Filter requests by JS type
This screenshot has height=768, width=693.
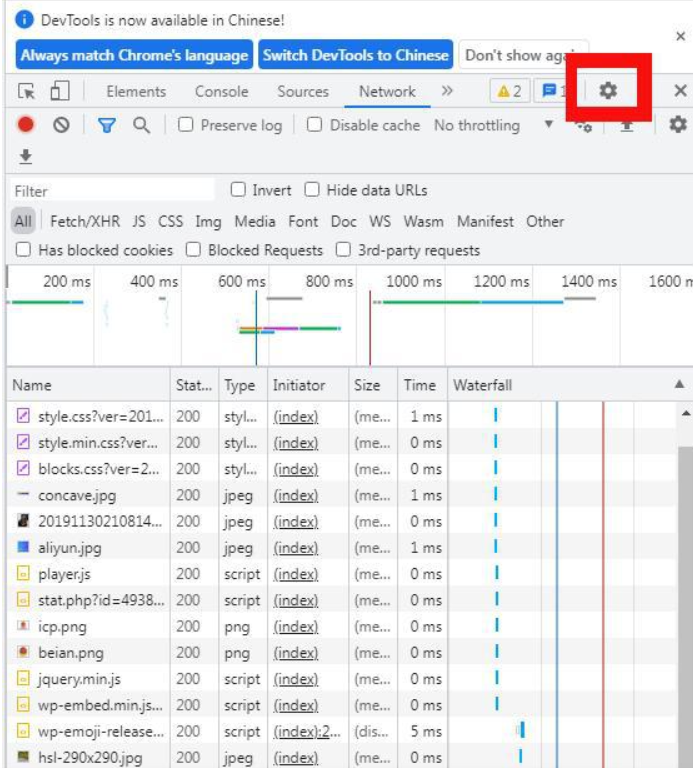point(139,221)
